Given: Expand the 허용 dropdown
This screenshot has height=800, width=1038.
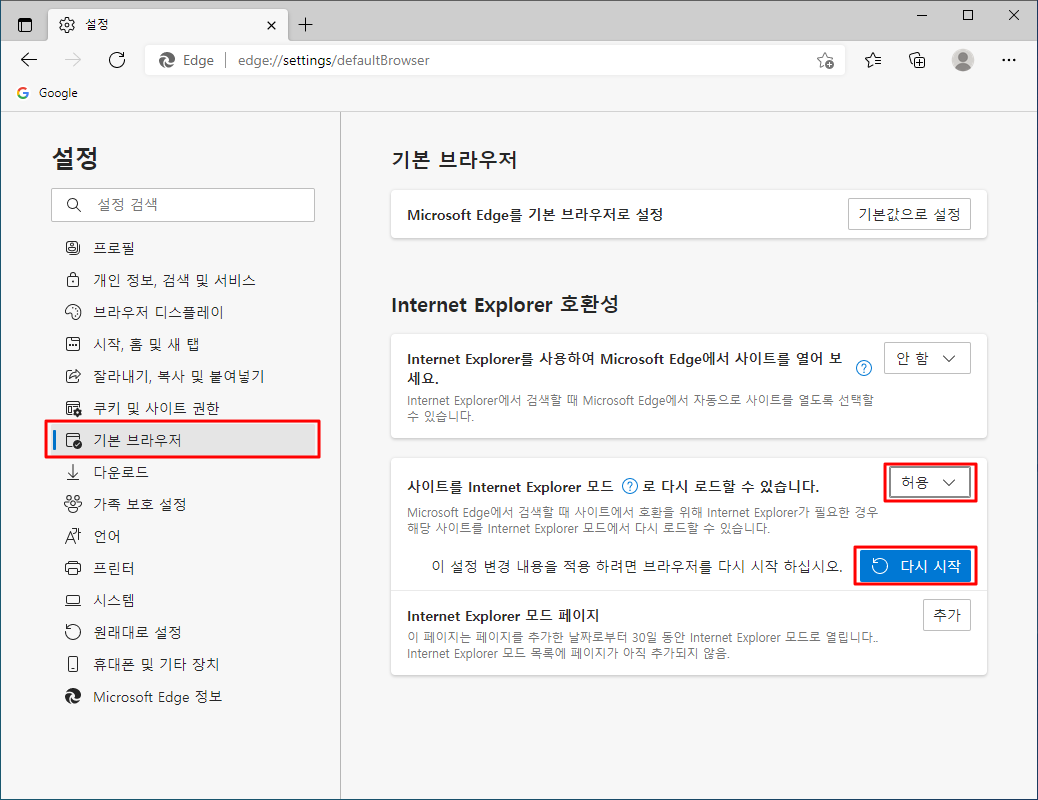Looking at the screenshot, I should (x=930, y=483).
